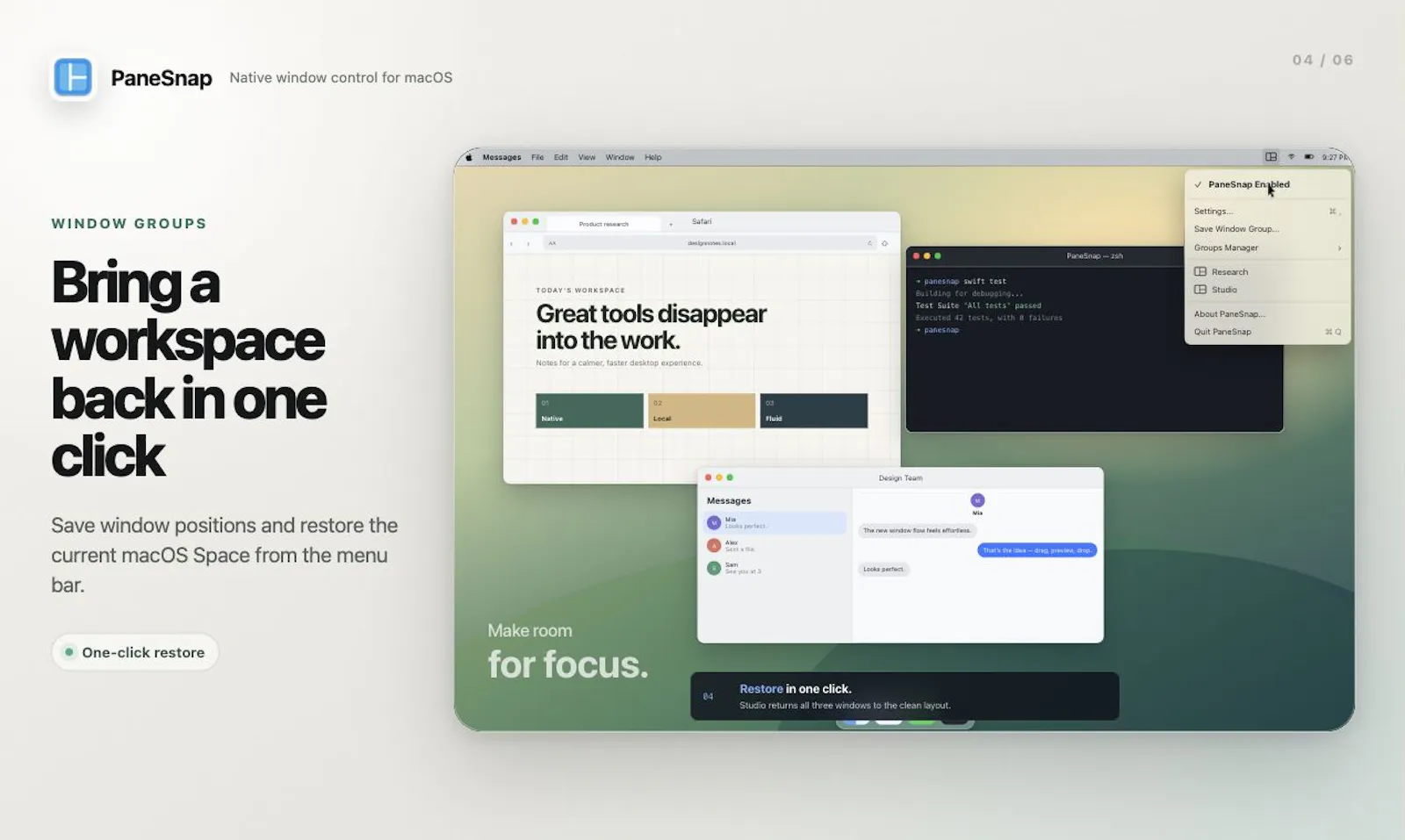Click the 'PaneSnap — zsh' terminal title
Image resolution: width=1405 pixels, height=840 pixels.
[1094, 256]
